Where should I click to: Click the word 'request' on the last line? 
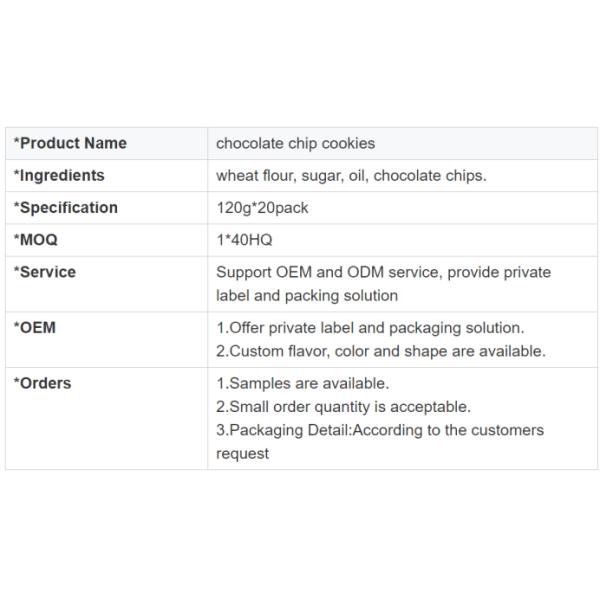pos(243,453)
